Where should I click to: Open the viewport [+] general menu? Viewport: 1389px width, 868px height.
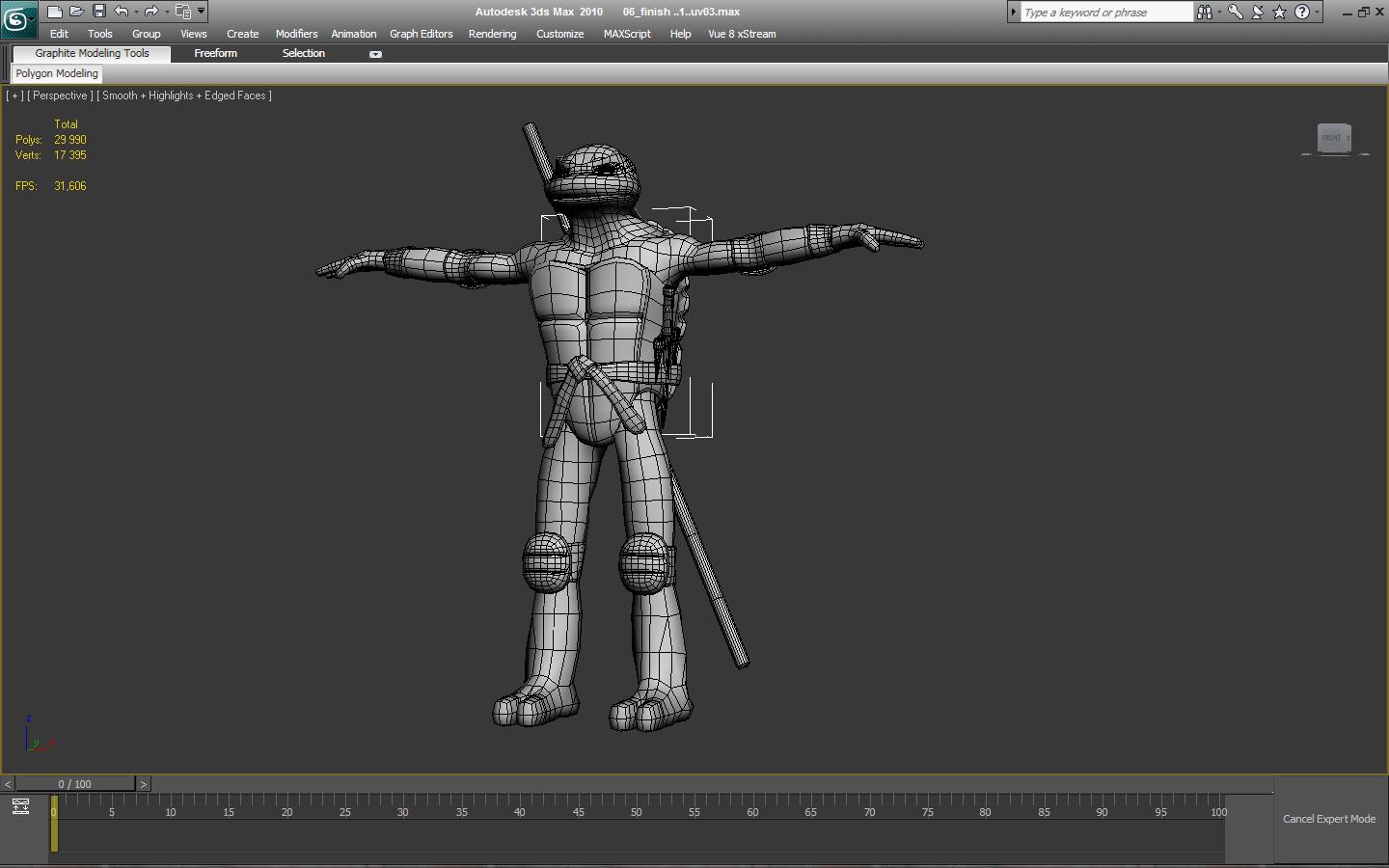14,95
